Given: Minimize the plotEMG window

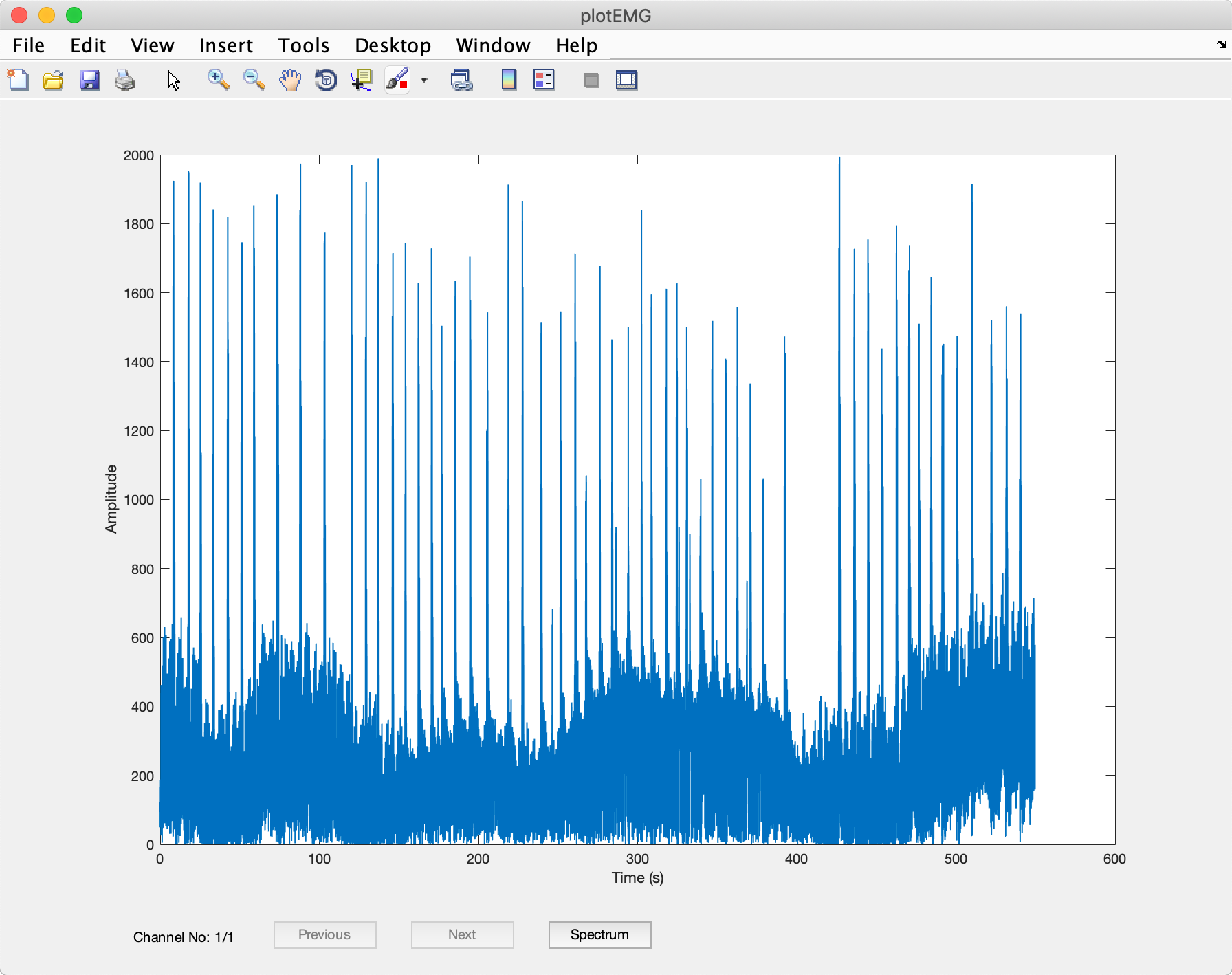Looking at the screenshot, I should click(47, 15).
